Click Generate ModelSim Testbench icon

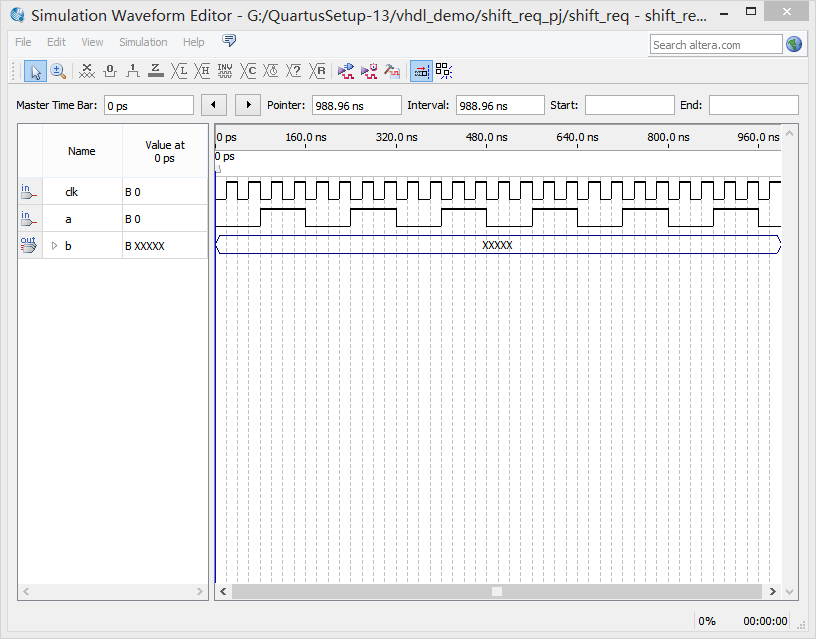point(392,71)
